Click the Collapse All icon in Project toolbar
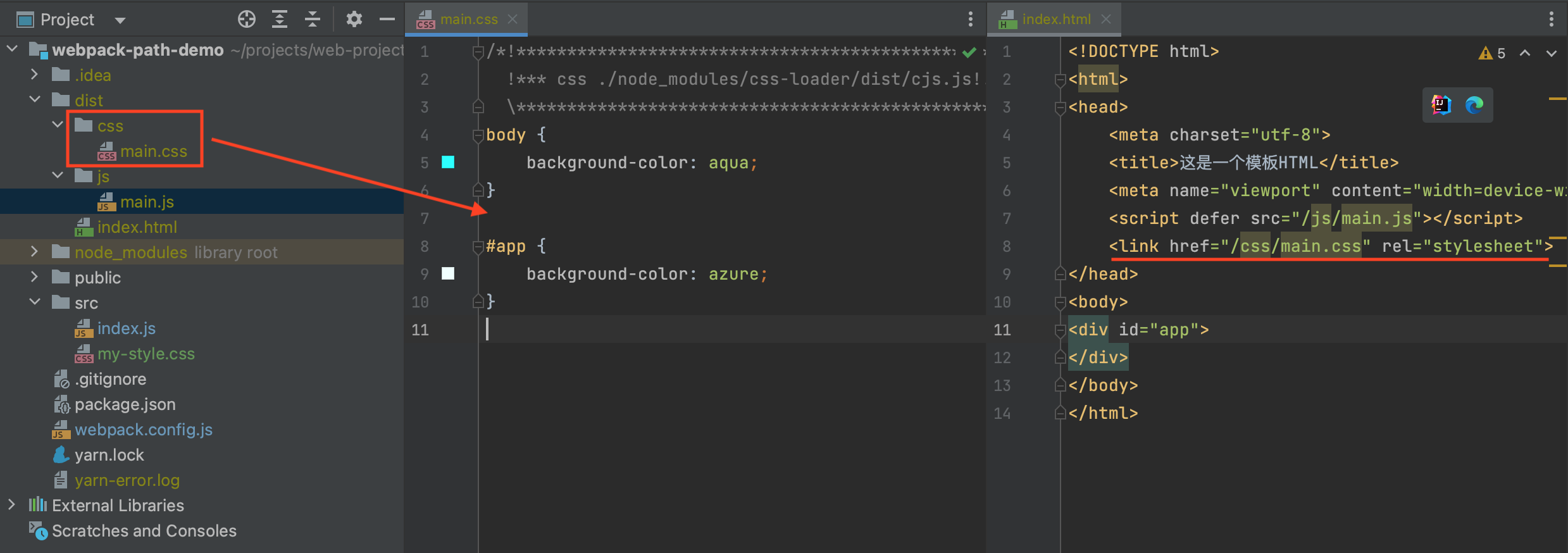 pyautogui.click(x=313, y=20)
